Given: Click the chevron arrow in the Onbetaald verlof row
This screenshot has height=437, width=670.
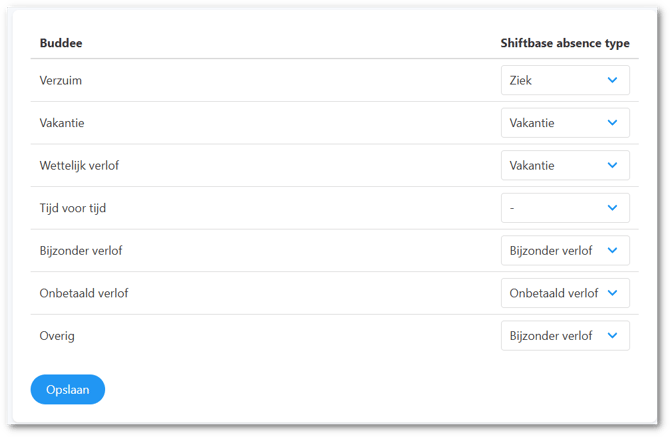Looking at the screenshot, I should click(612, 293).
